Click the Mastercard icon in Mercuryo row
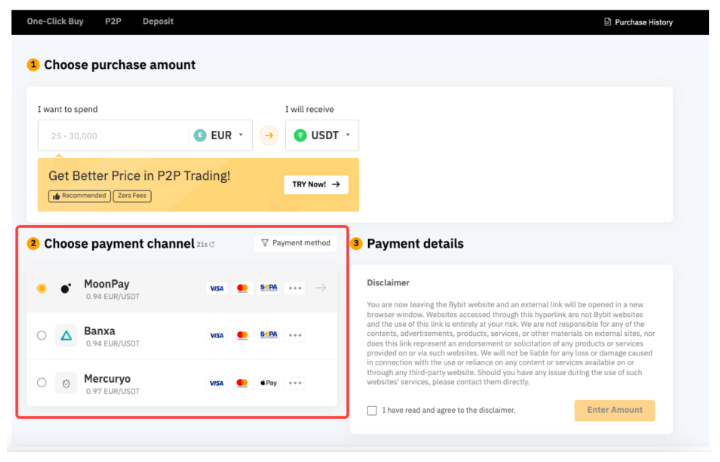This screenshot has width=720, height=462. click(x=242, y=383)
